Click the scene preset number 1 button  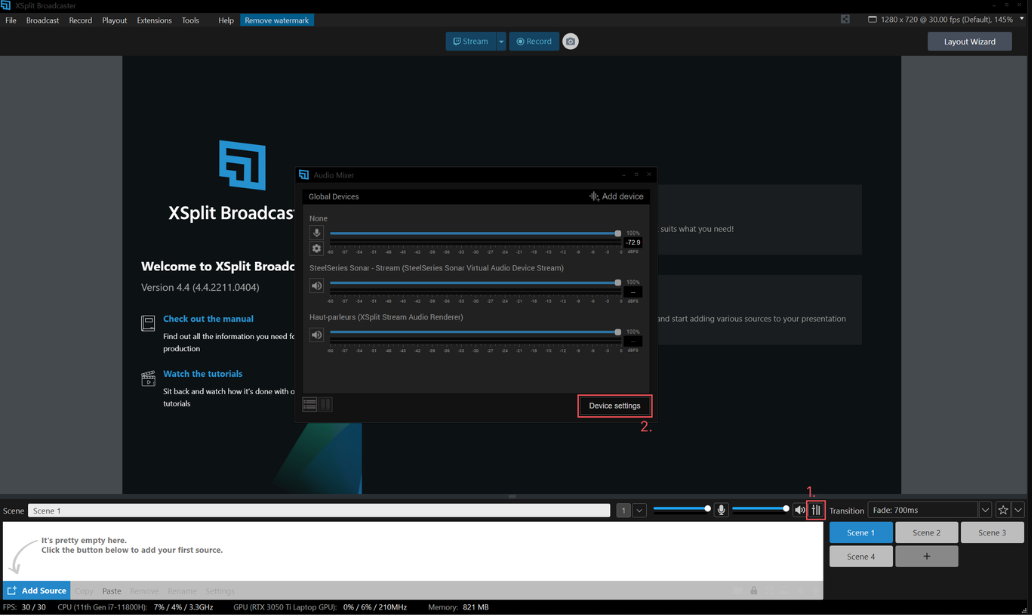click(x=623, y=510)
